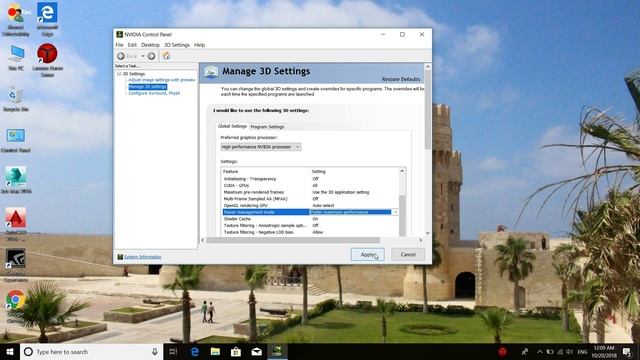The height and width of the screenshot is (360, 640).
Task: Click NVIDIA Control Panel taskbar button
Action: [x=277, y=351]
